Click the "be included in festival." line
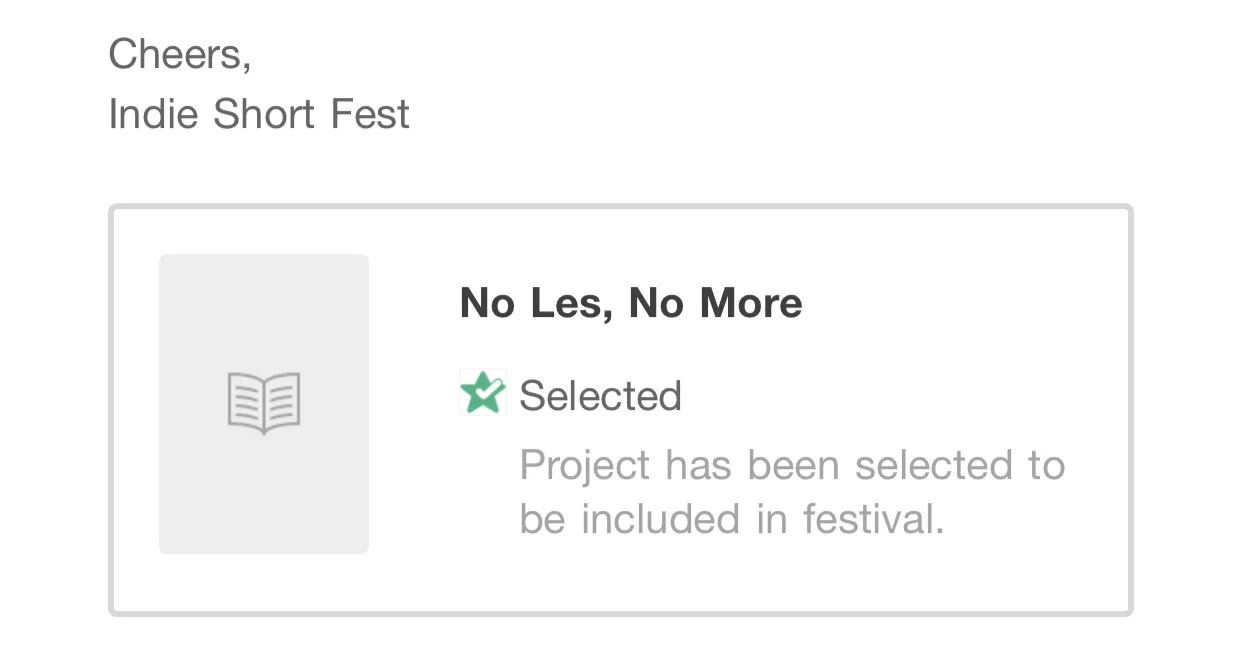1242x667 pixels. click(x=731, y=519)
